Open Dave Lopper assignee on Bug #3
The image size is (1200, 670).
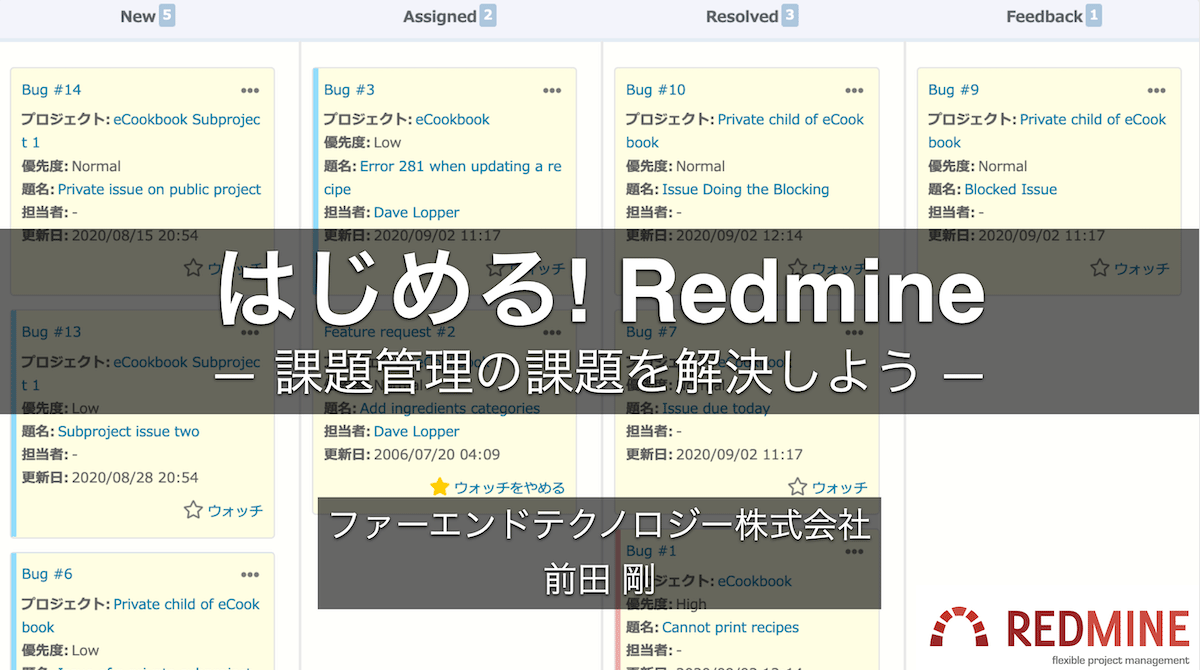point(416,212)
